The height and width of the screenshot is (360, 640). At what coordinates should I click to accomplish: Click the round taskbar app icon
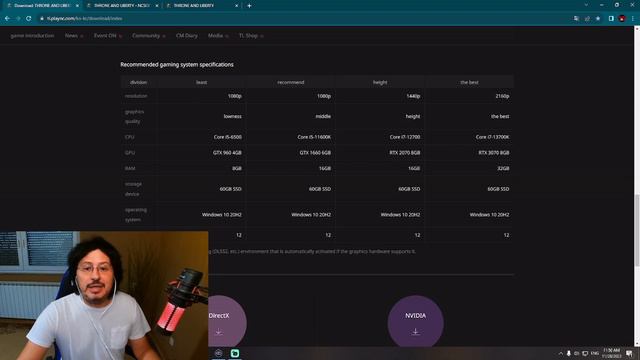[218, 353]
